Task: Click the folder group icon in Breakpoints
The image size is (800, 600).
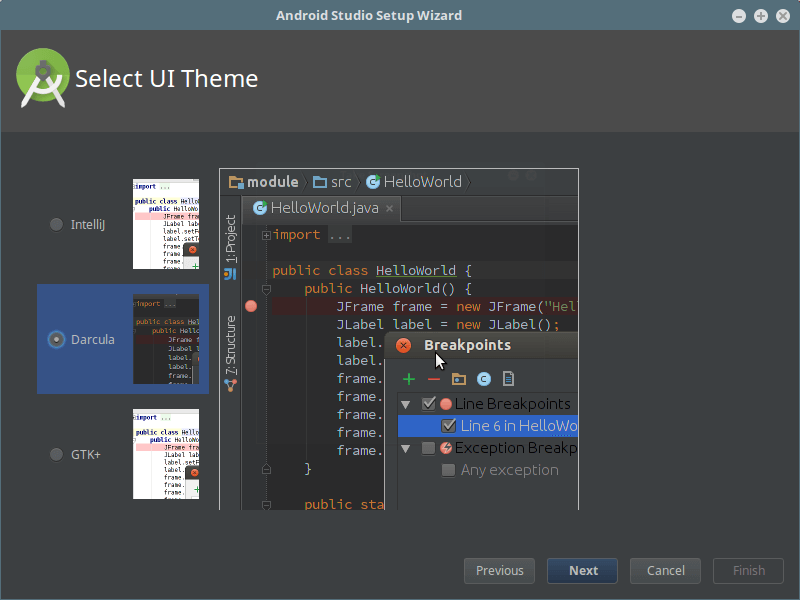Action: pos(458,379)
